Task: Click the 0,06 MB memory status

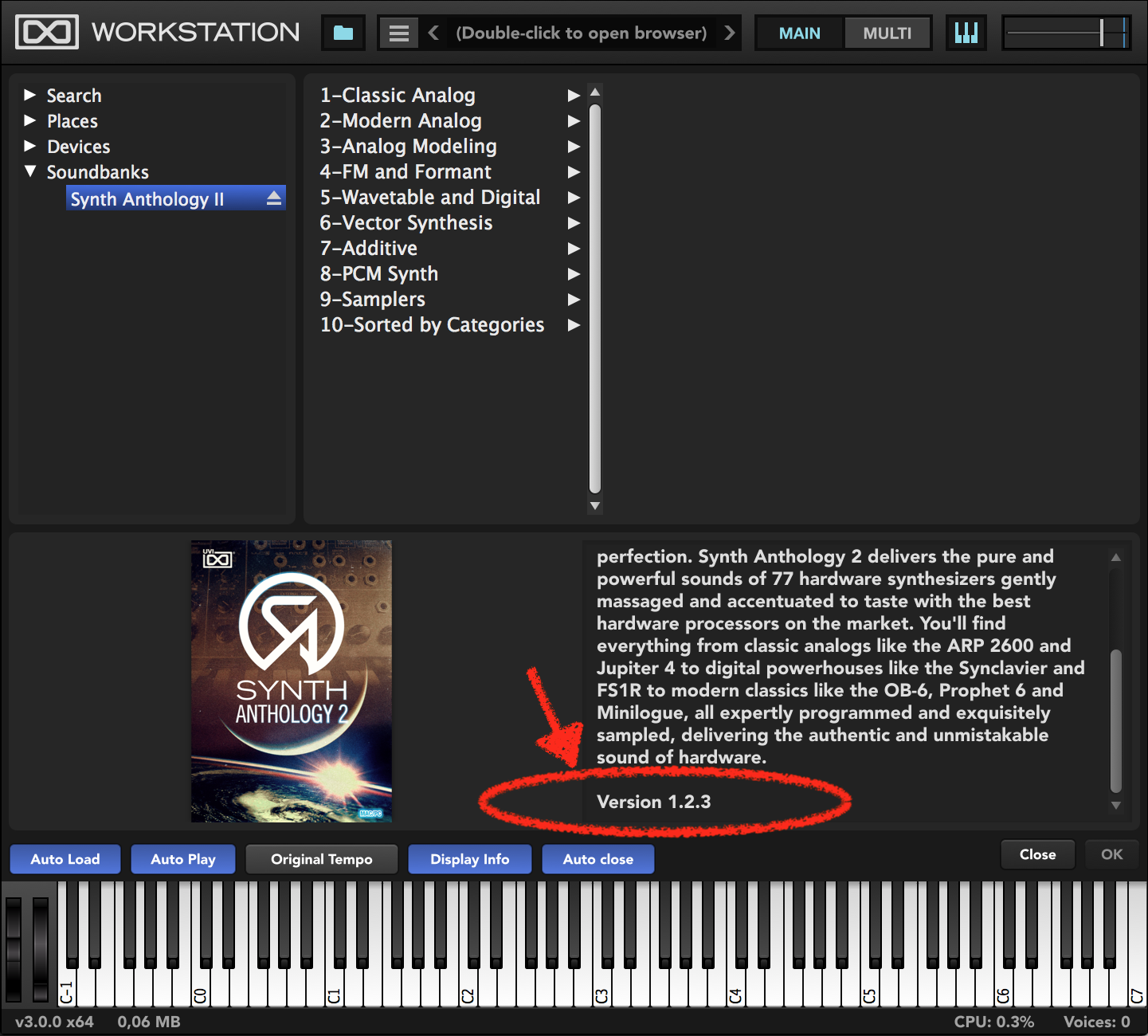Action: click(149, 1022)
